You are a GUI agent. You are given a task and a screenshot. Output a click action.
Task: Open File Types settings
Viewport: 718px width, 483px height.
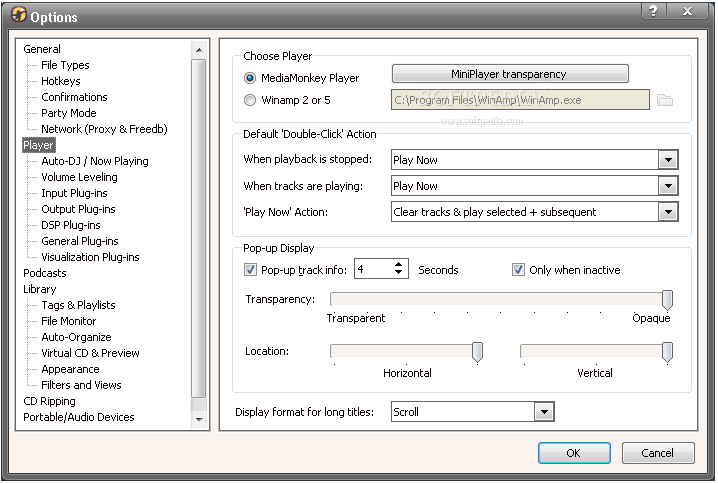click(x=65, y=65)
